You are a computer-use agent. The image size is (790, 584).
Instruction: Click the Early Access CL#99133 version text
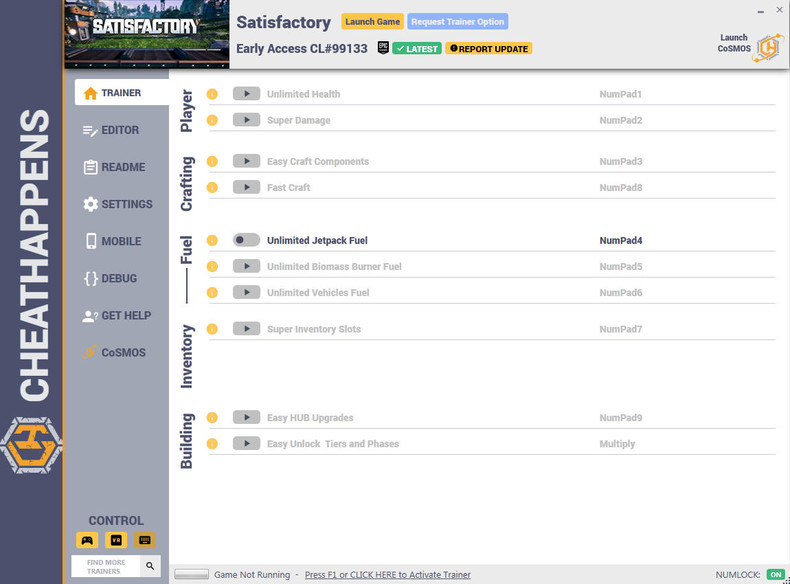click(x=302, y=49)
